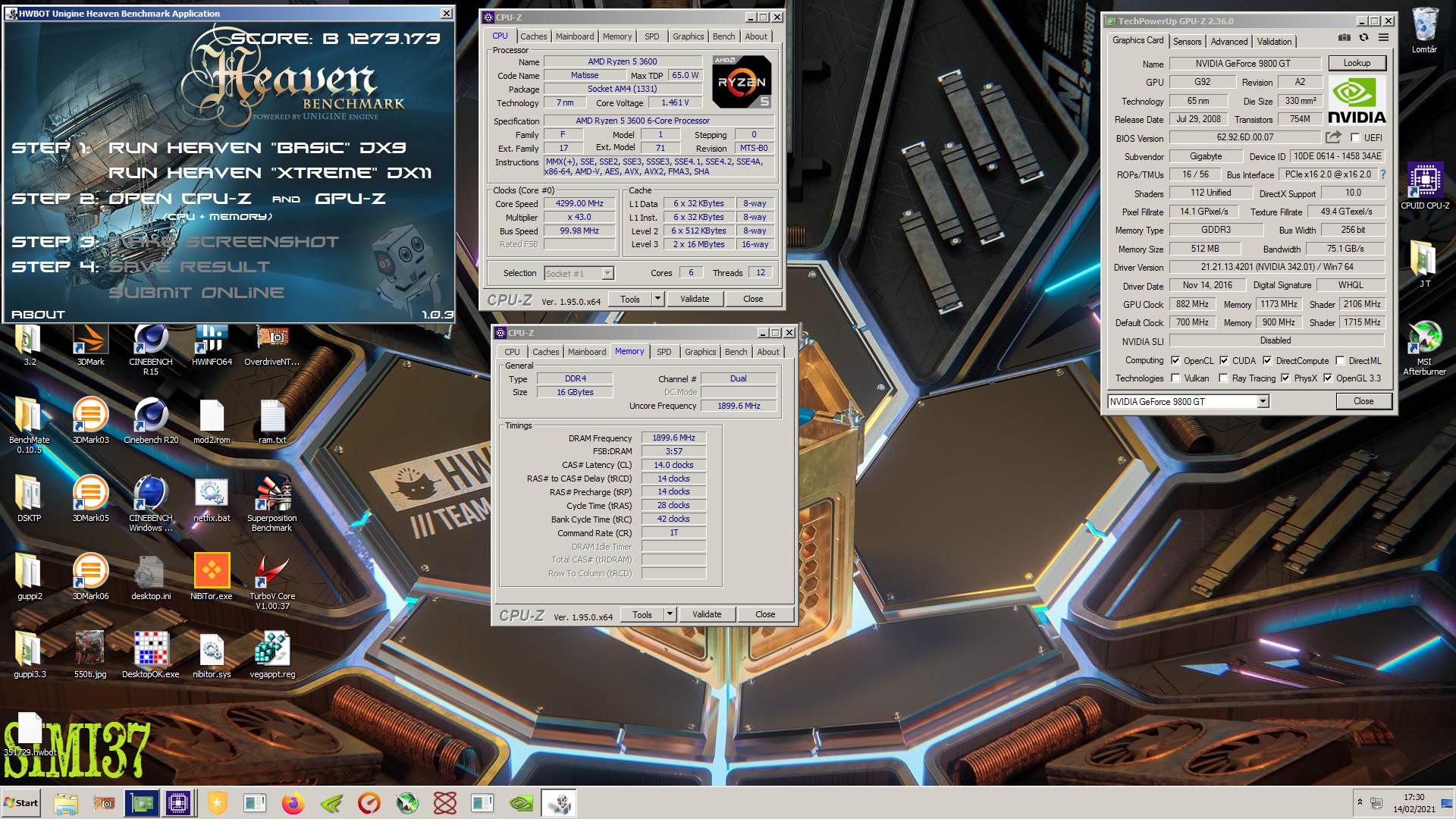Open the SPD tab in lower CPU-Z

tap(664, 352)
